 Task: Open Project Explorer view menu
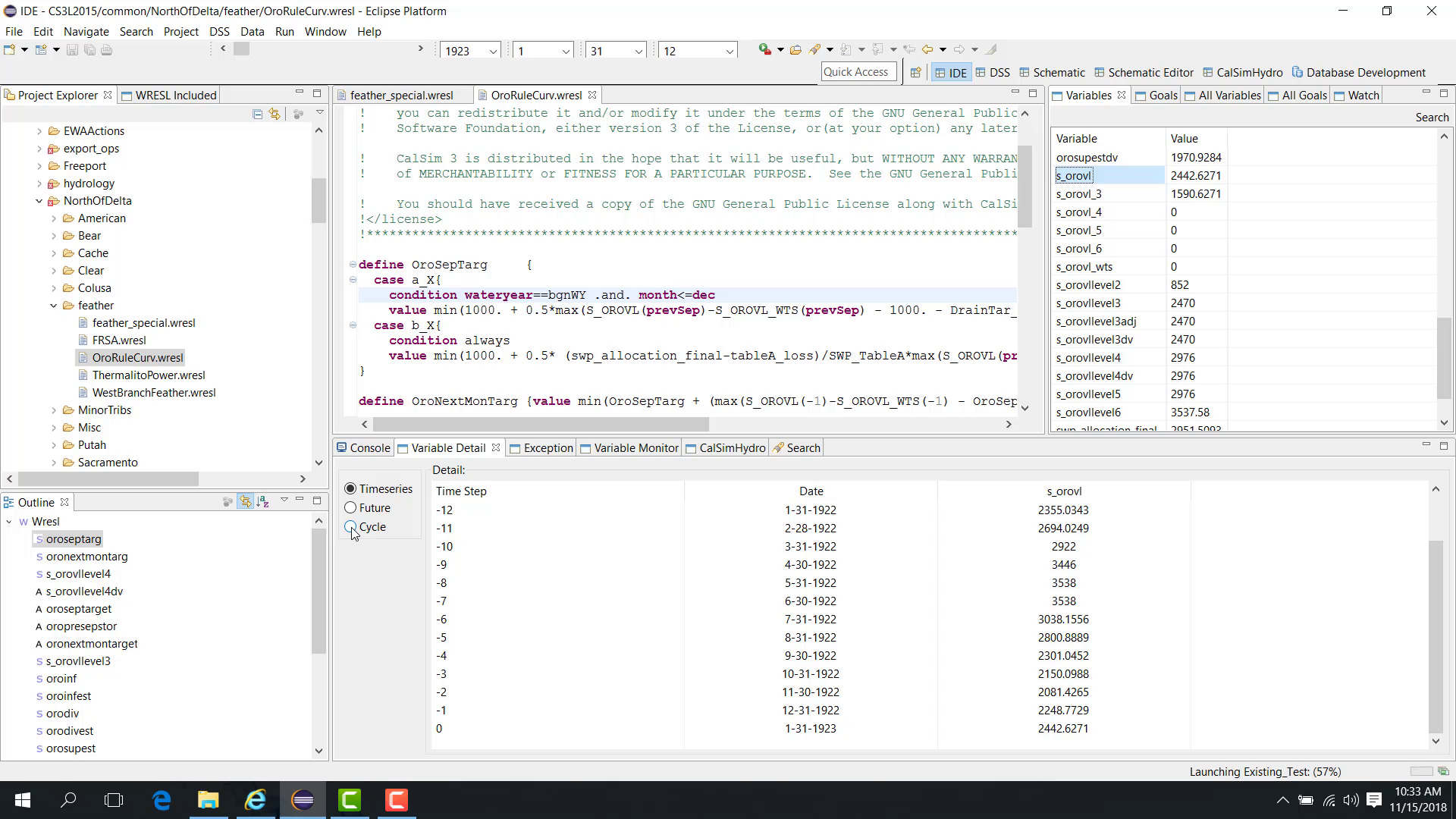coord(320,113)
